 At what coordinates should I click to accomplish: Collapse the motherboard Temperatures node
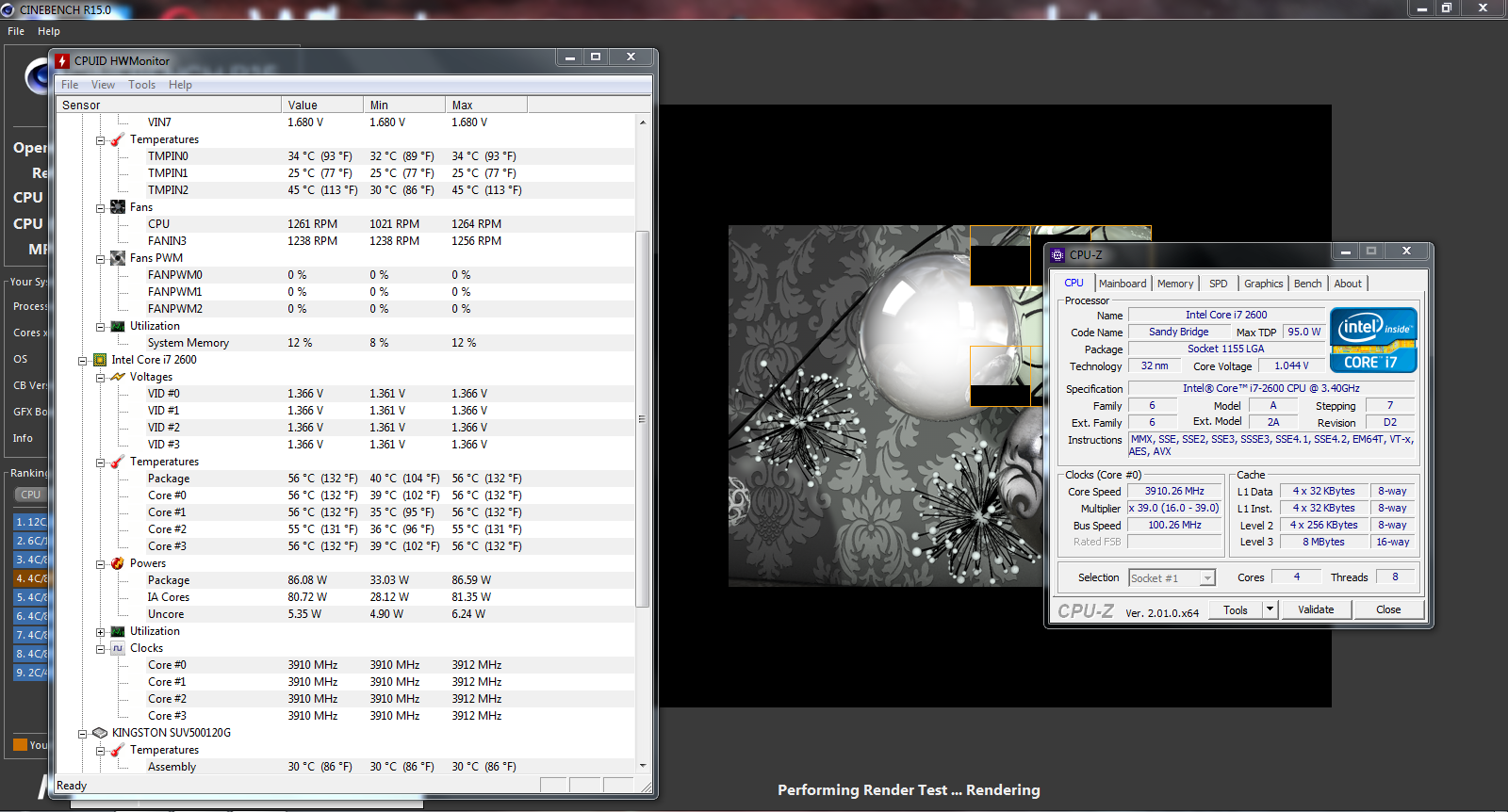click(x=100, y=140)
